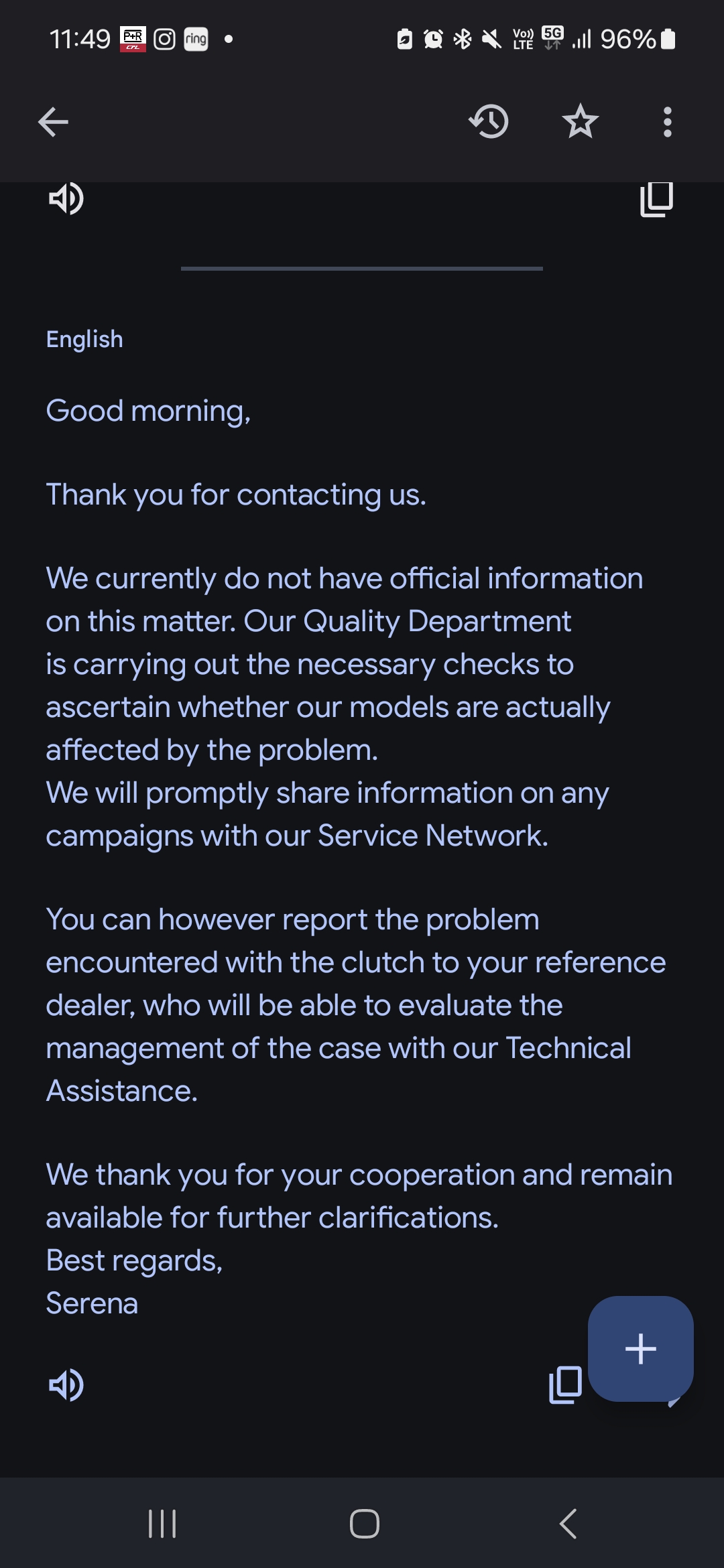Image resolution: width=724 pixels, height=1568 pixels.
Task: Copy the source text above the divider
Action: [x=656, y=199]
